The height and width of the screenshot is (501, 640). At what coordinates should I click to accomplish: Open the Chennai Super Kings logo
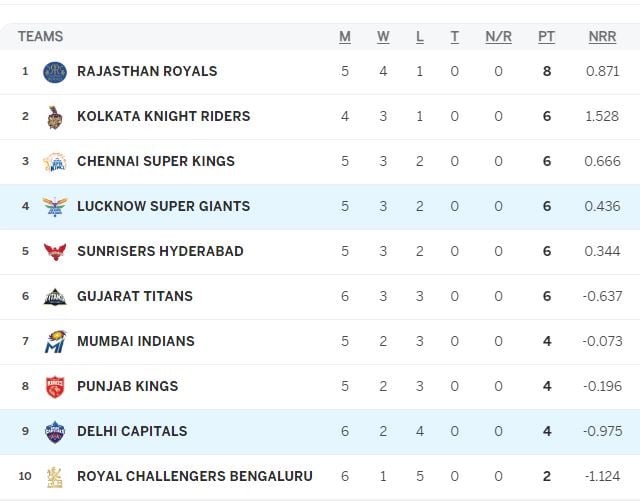(x=55, y=162)
